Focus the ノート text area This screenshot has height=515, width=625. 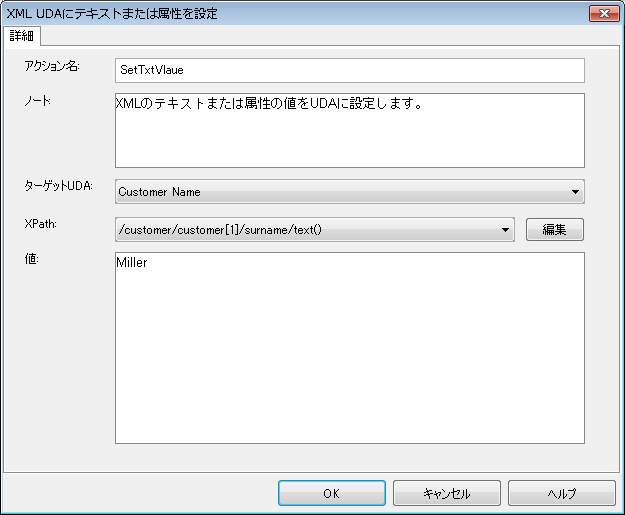click(x=350, y=130)
